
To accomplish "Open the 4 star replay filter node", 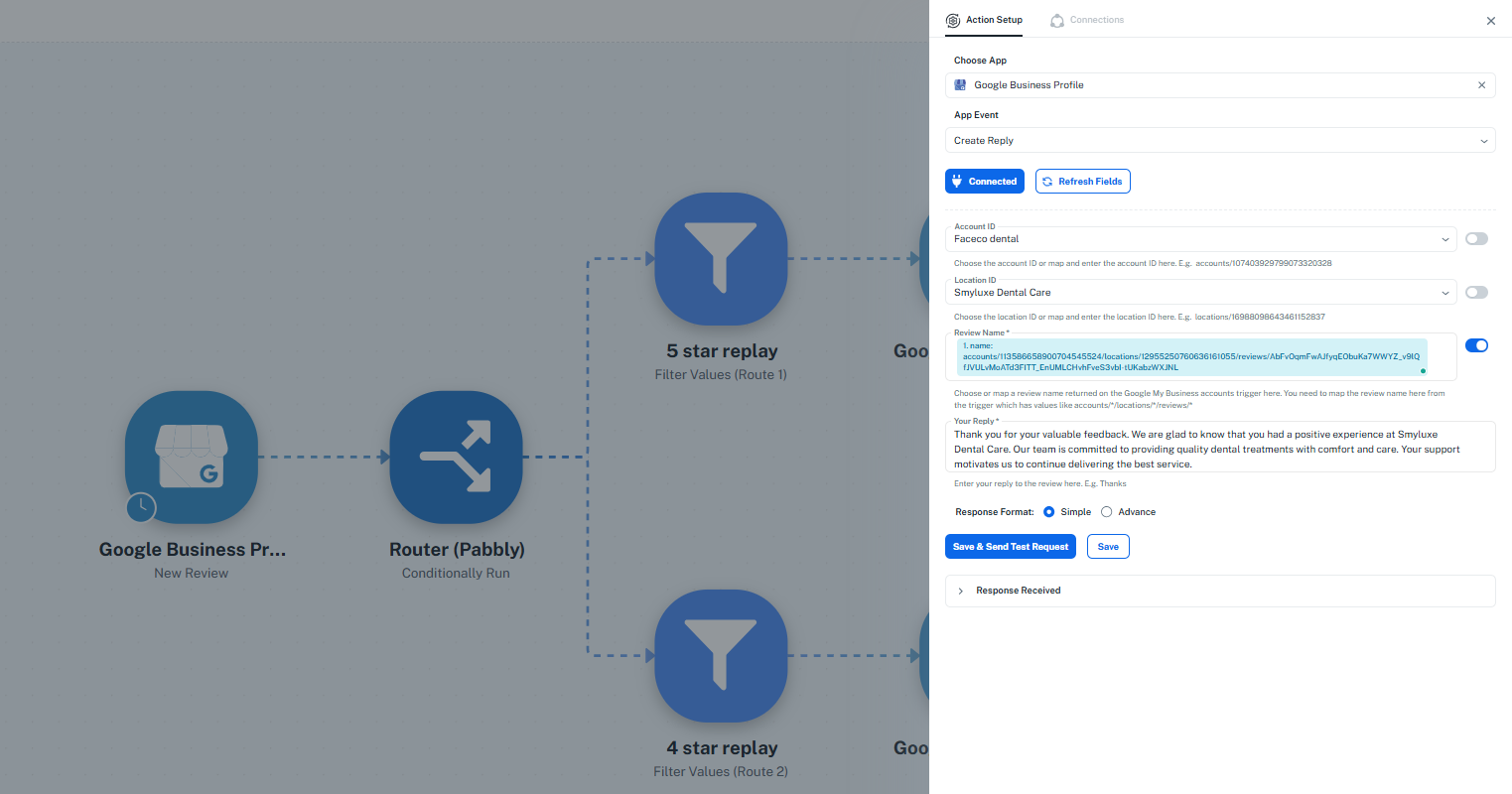I will [721, 655].
